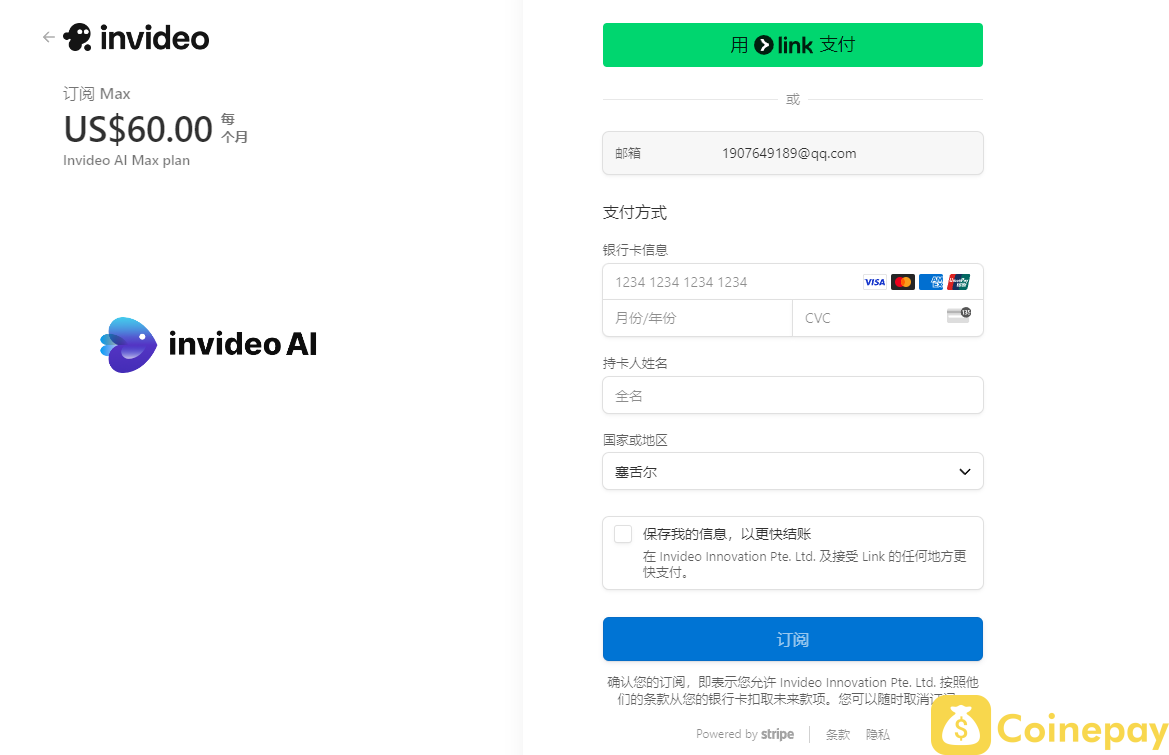Screen dimensions: 1169x755
Task: Click the '银行卡信息' label
Action: (635, 250)
